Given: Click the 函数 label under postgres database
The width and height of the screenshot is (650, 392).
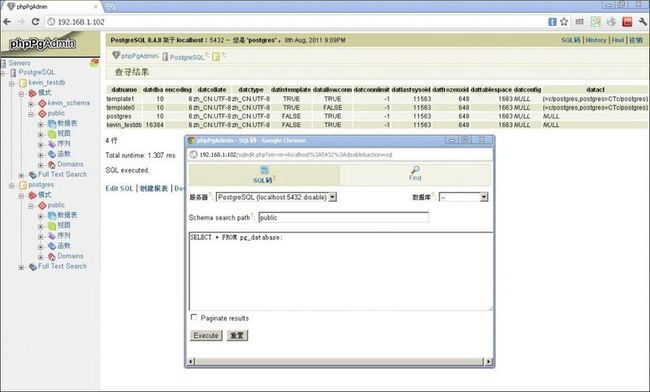Looking at the screenshot, I should (64, 246).
